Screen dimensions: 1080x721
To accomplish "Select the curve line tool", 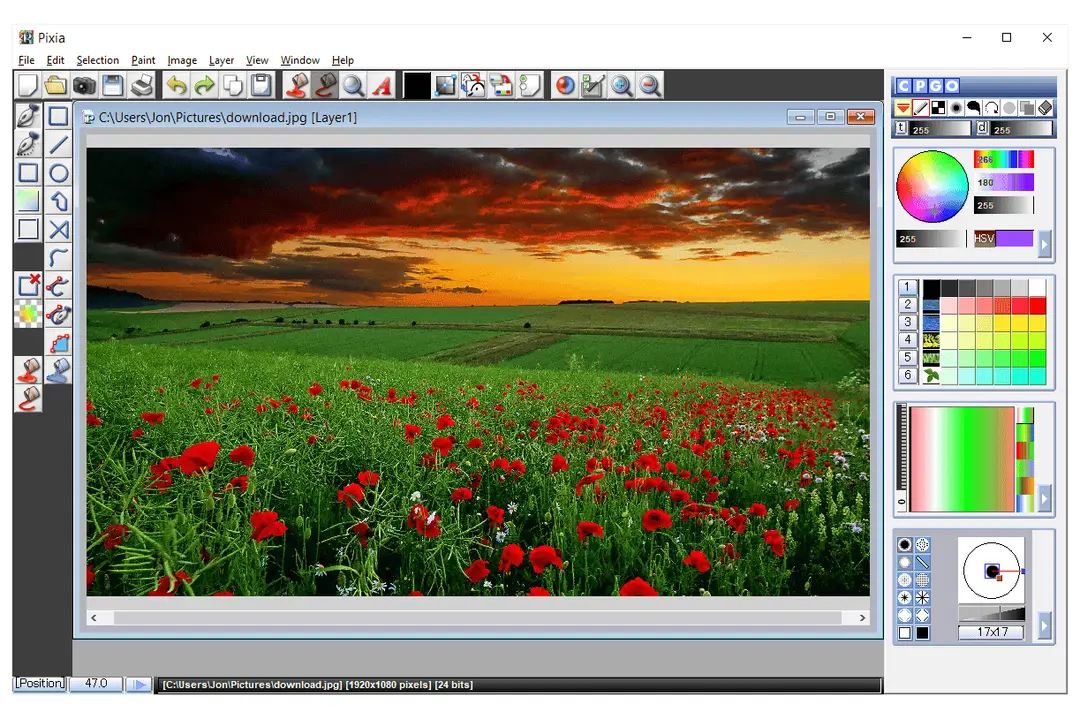I will [59, 258].
